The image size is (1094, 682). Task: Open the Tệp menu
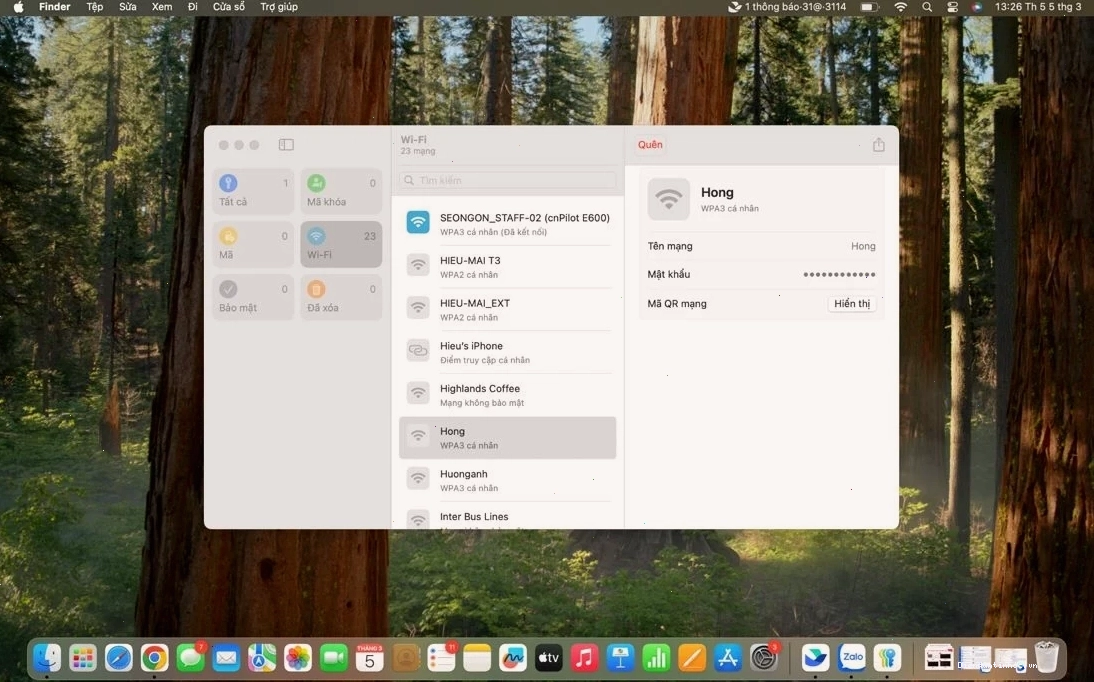(x=94, y=7)
